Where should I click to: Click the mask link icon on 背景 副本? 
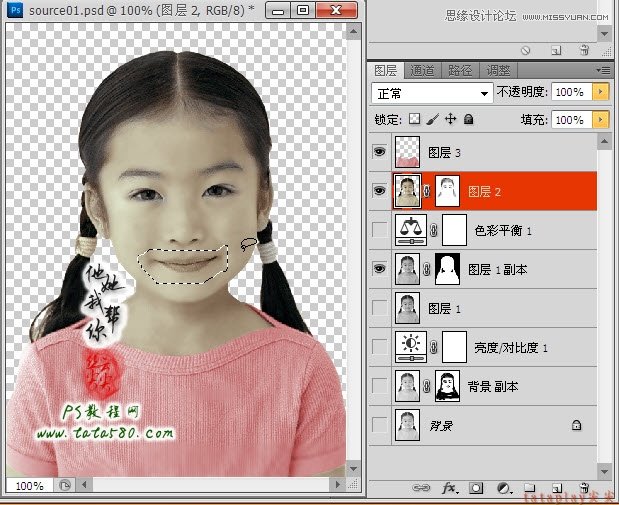coord(427,386)
